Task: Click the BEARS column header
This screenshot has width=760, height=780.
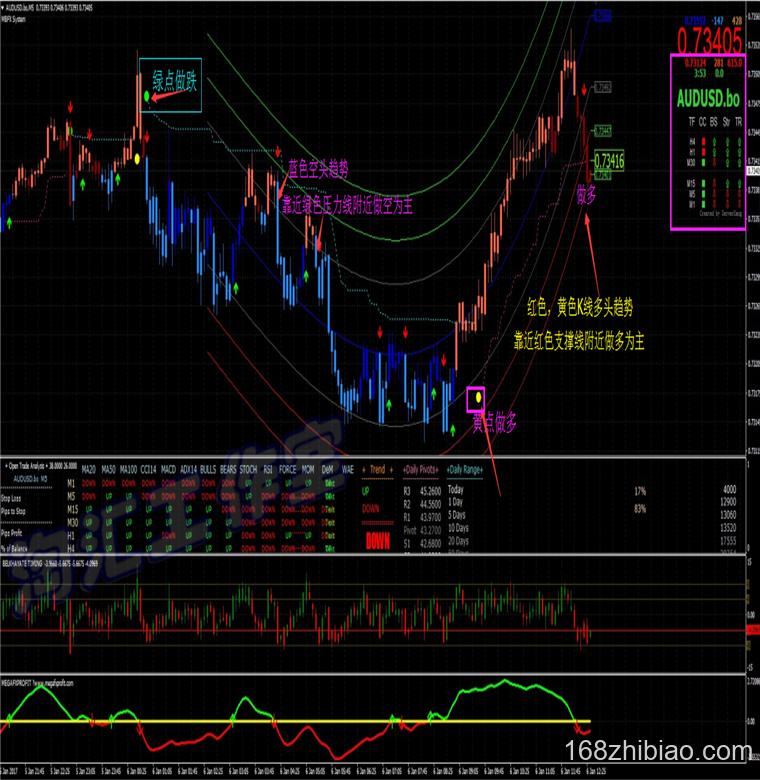Action: point(228,469)
